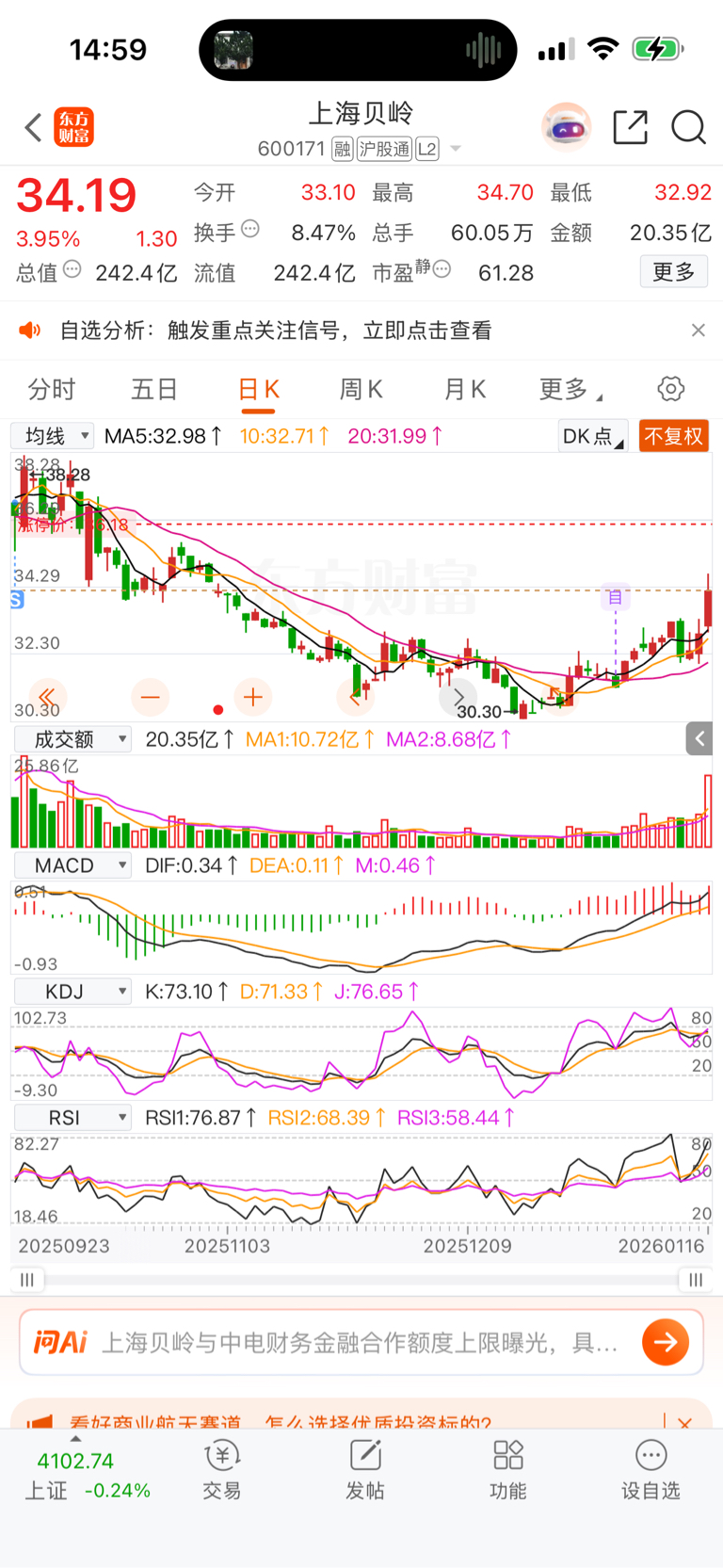Open the 均线 indicator dropdown
The height and width of the screenshot is (1568, 723).
[x=53, y=436]
